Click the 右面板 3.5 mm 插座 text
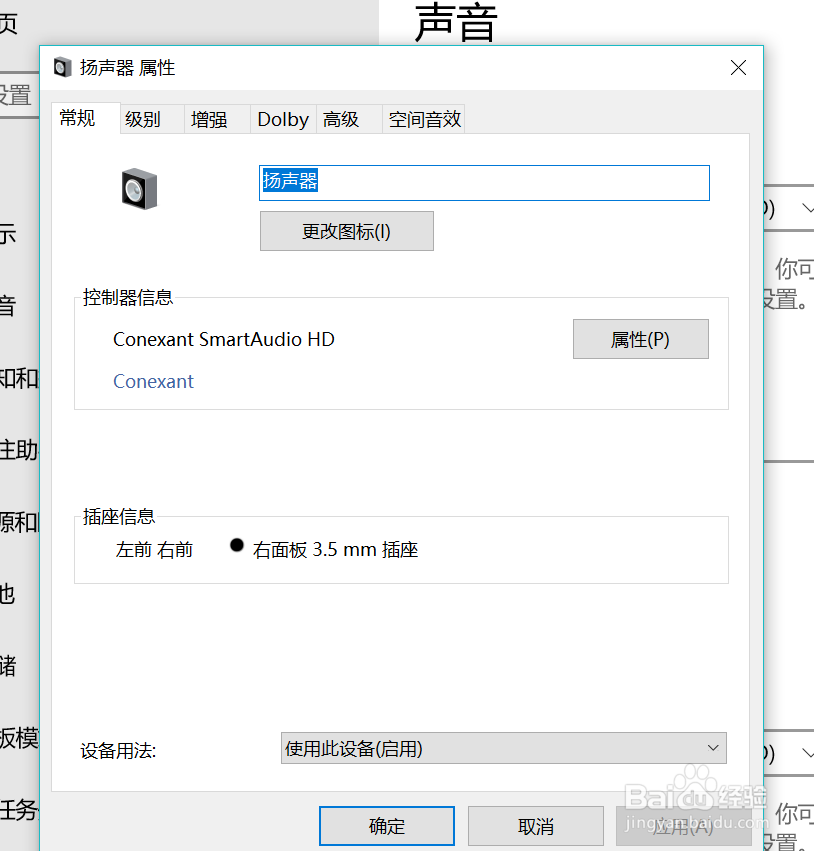Screen dimensions: 814x851 [335, 550]
